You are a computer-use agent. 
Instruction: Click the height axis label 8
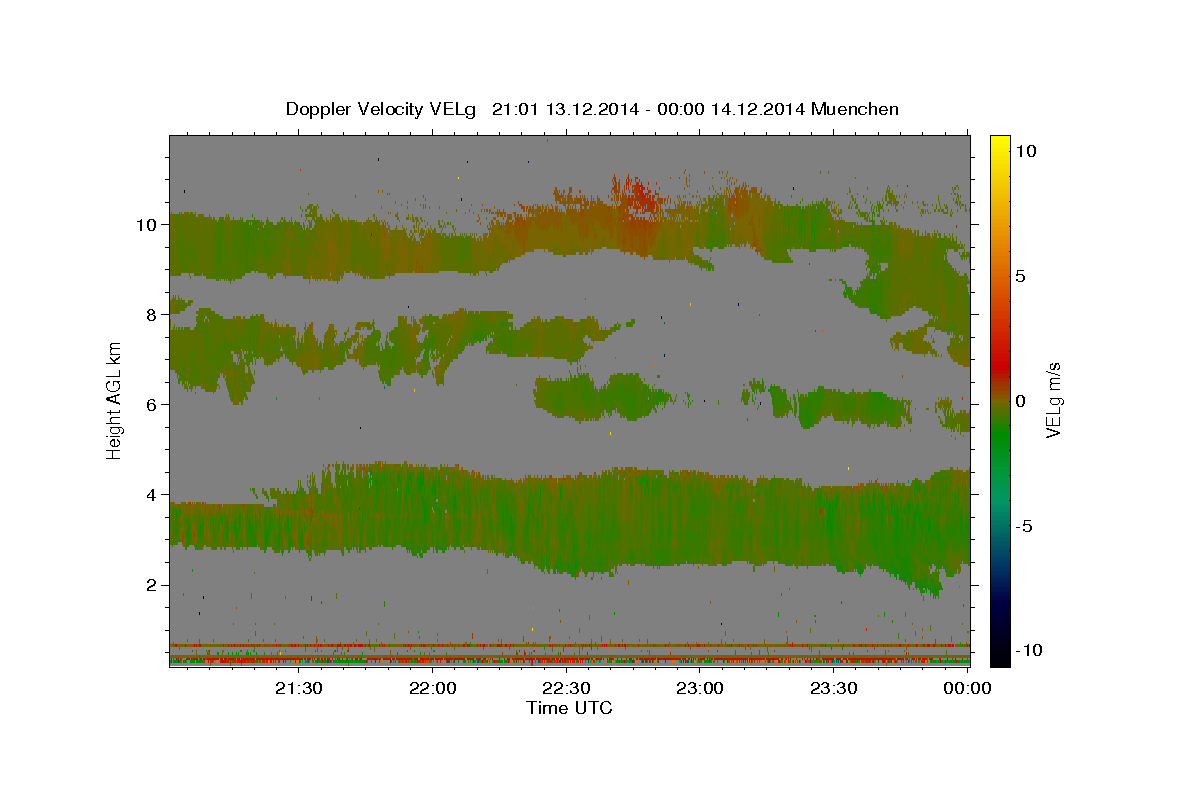[x=152, y=315]
